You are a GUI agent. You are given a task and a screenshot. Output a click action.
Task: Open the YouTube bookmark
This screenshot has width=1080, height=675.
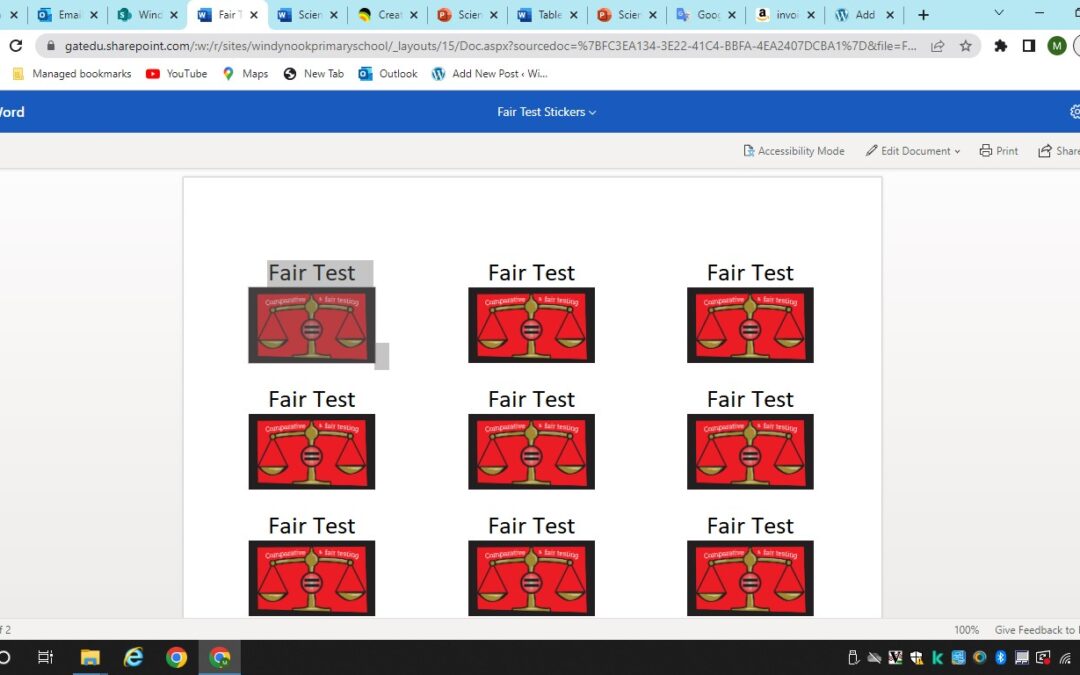(x=176, y=74)
